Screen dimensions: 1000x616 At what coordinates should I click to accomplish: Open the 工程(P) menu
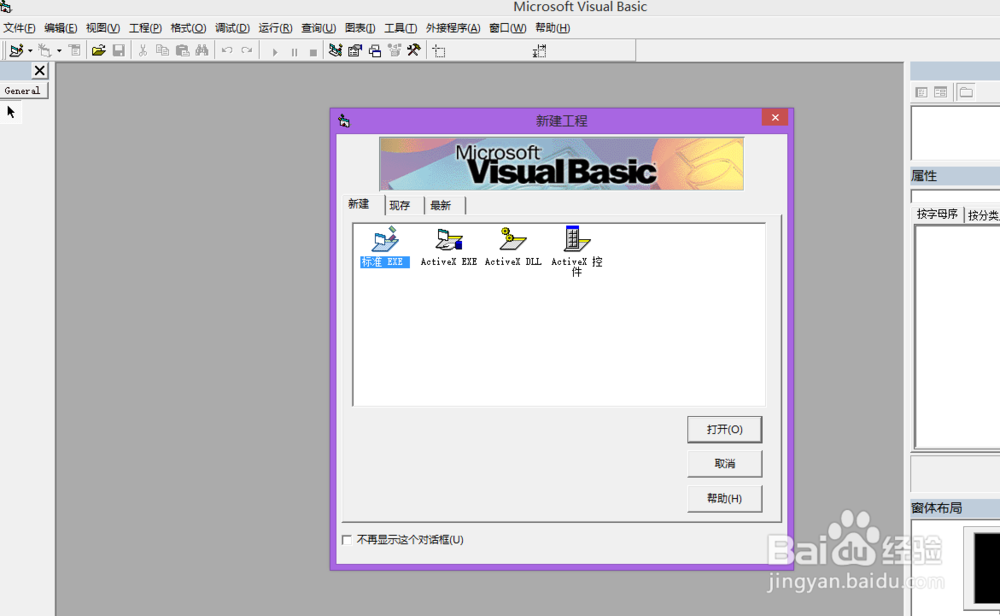[145, 28]
